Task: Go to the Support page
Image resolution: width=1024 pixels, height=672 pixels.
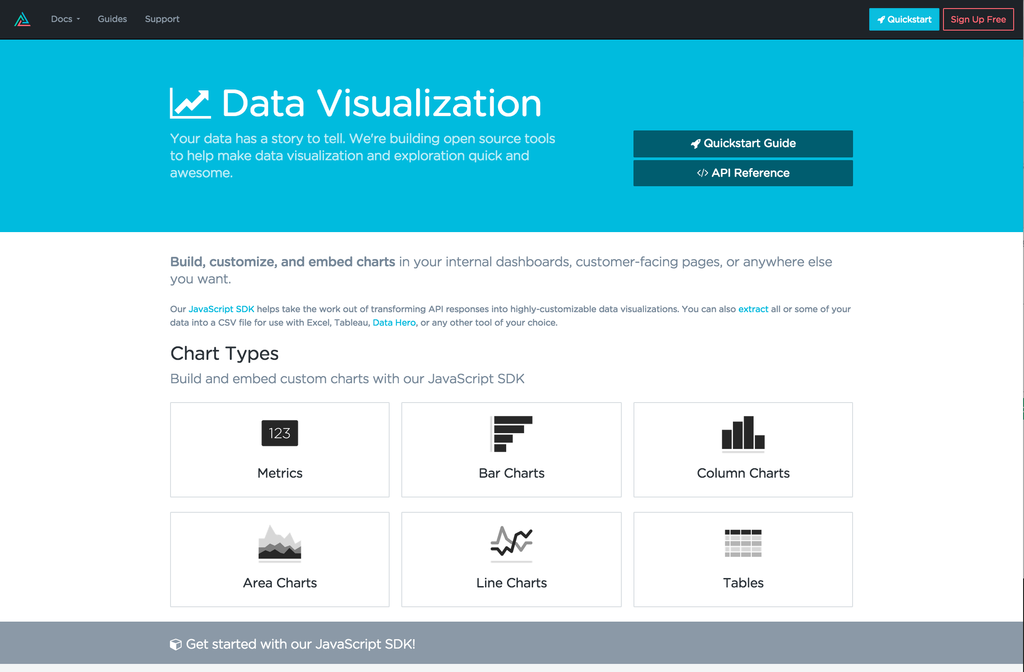Action: pos(162,19)
